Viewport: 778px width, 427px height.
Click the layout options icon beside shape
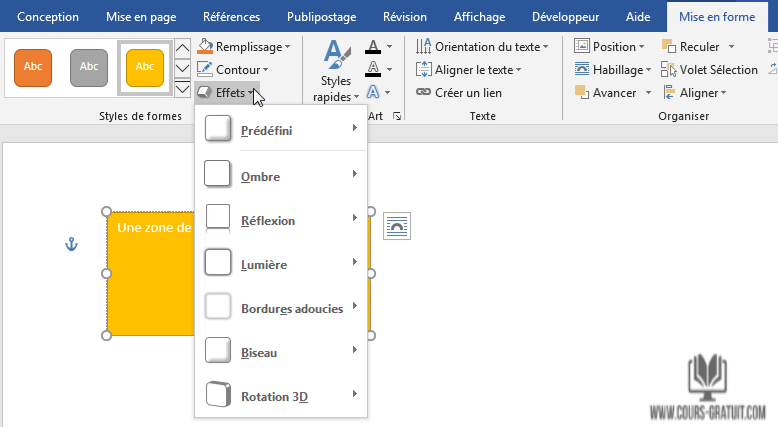397,226
